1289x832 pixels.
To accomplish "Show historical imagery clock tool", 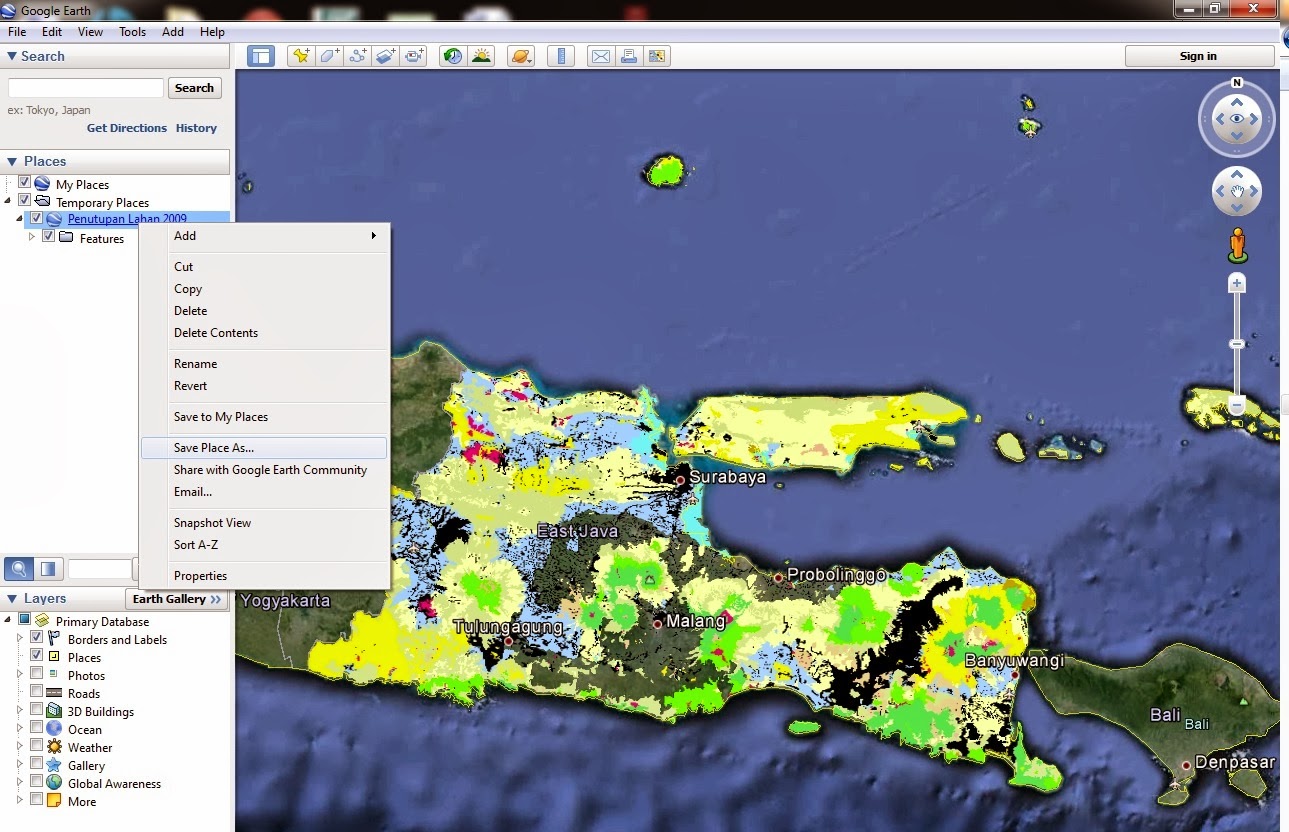I will point(453,56).
